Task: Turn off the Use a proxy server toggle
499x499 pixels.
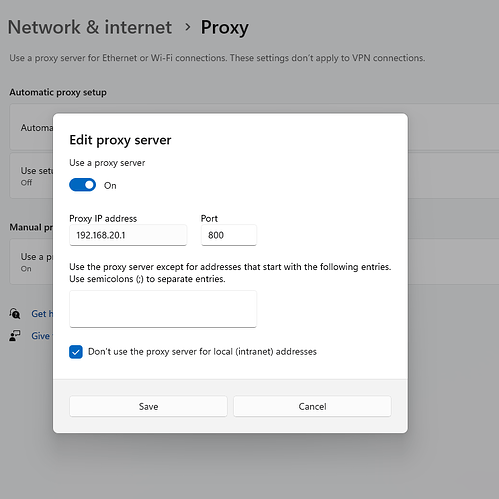Action: click(82, 185)
